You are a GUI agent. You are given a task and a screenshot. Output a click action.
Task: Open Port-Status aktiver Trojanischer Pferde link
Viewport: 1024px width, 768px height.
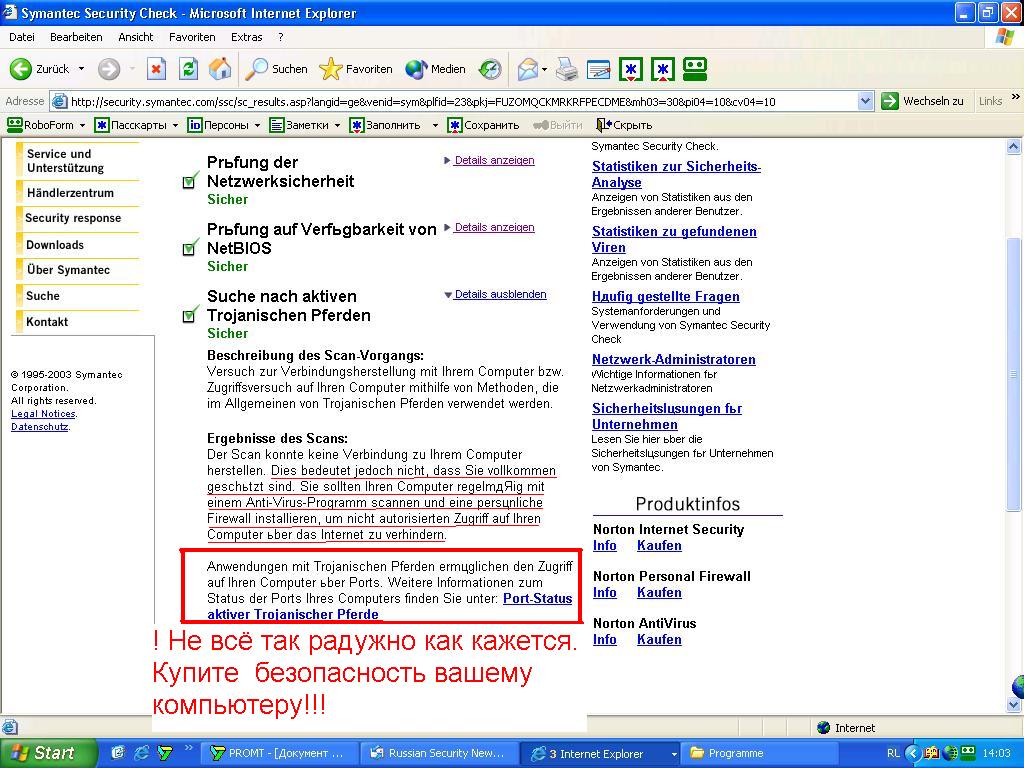pos(537,598)
